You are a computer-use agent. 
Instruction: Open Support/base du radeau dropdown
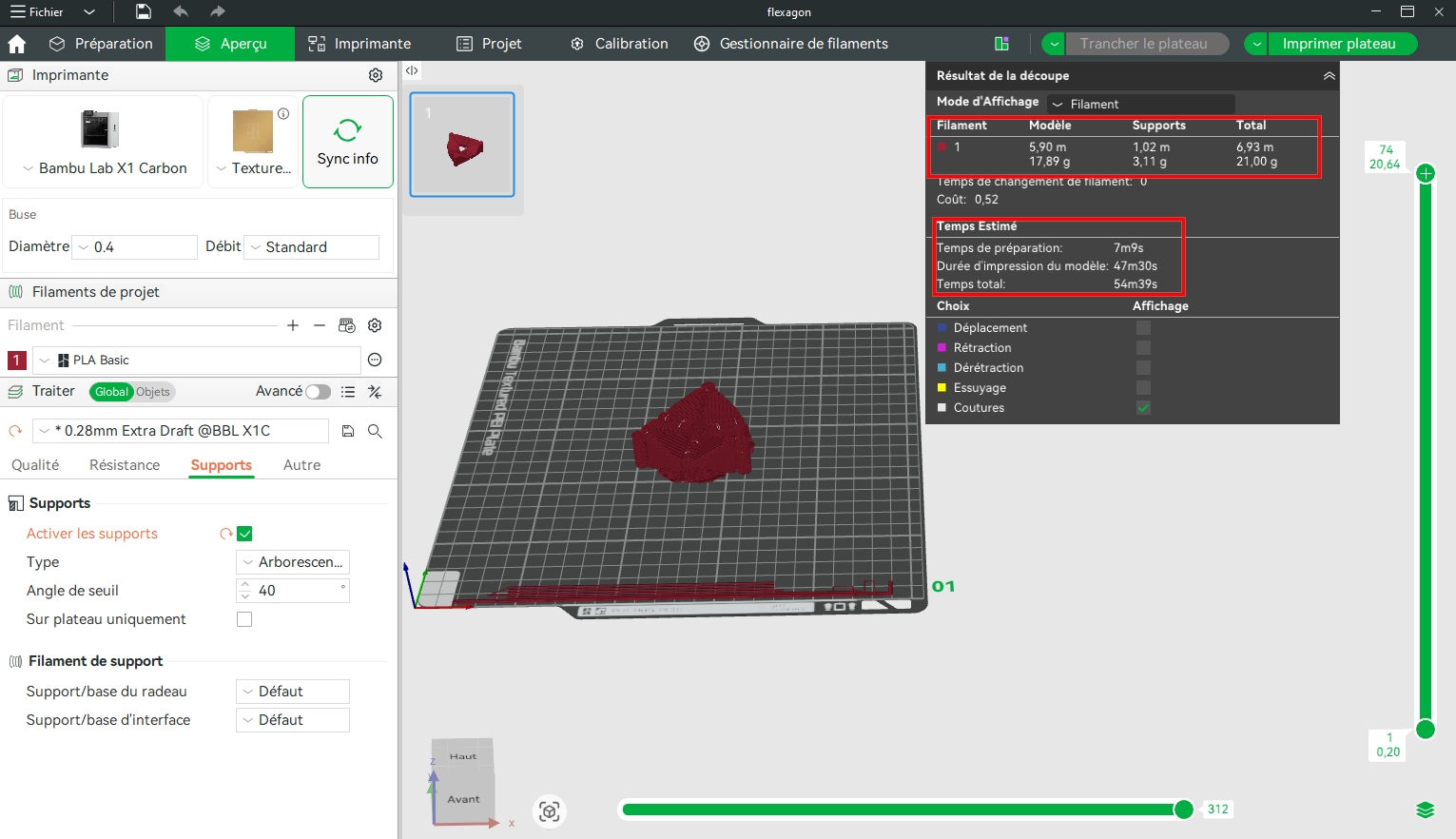tap(293, 692)
